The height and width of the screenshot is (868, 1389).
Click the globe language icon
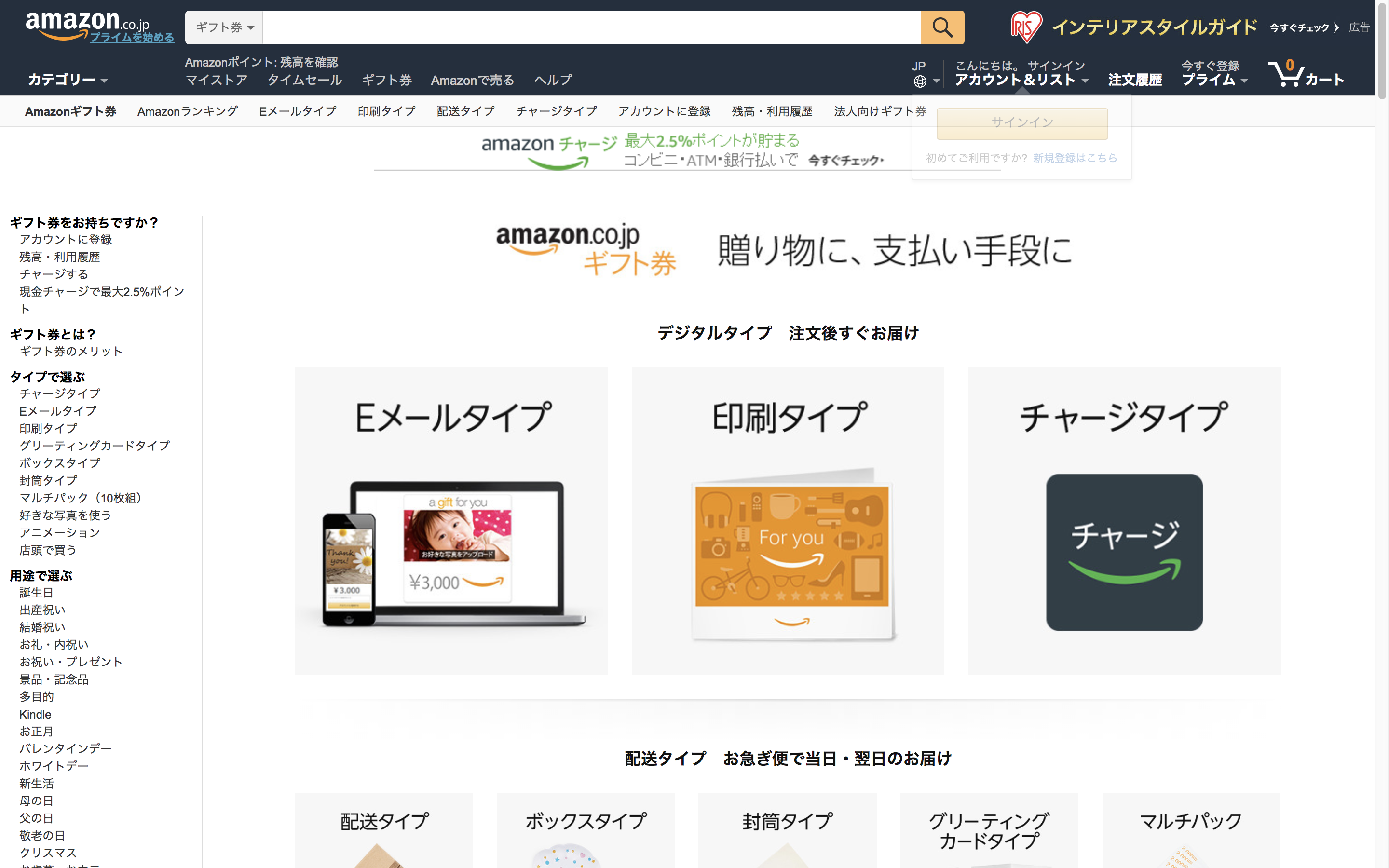point(920,81)
